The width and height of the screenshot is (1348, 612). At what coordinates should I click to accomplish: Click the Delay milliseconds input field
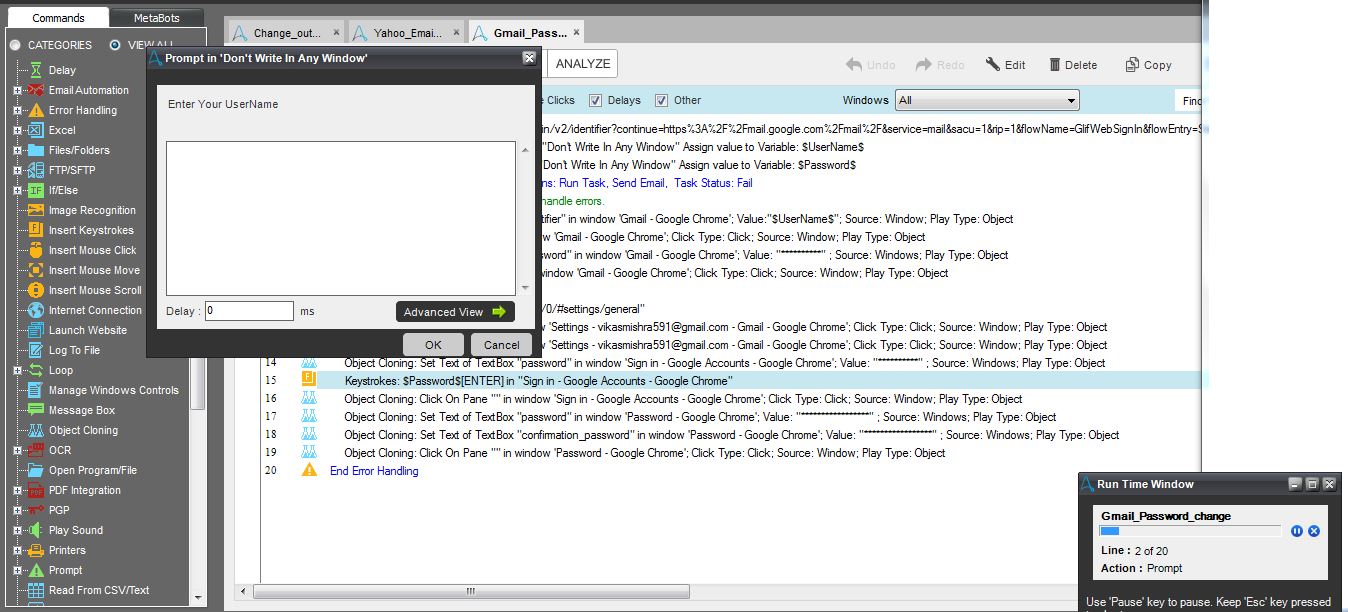pos(249,311)
